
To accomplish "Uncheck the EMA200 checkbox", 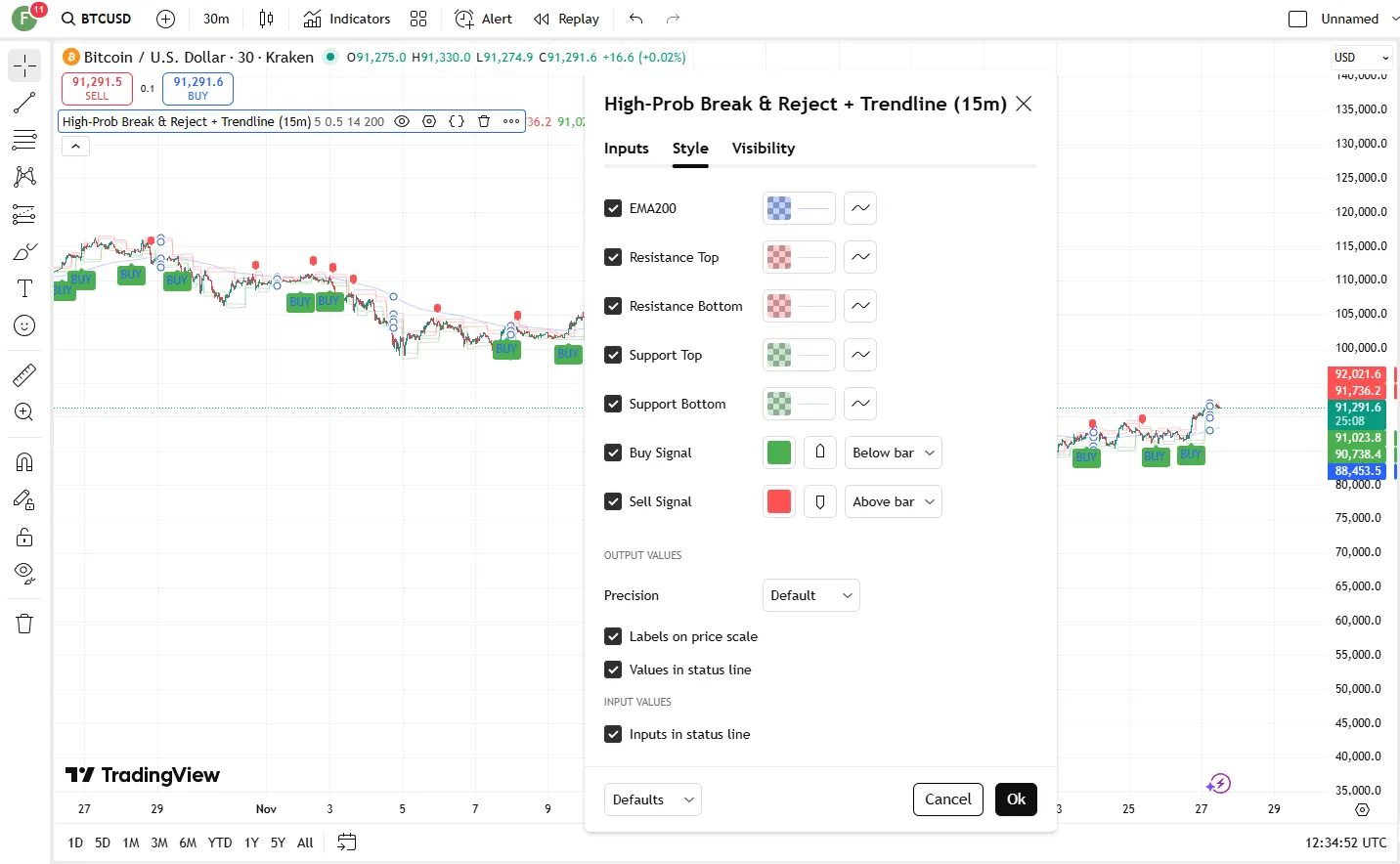I will pyautogui.click(x=613, y=208).
